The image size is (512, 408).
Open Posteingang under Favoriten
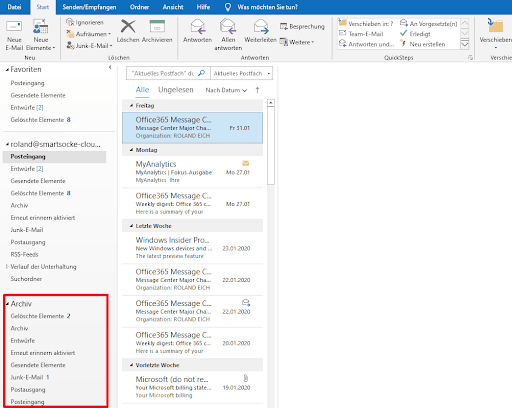click(27, 83)
